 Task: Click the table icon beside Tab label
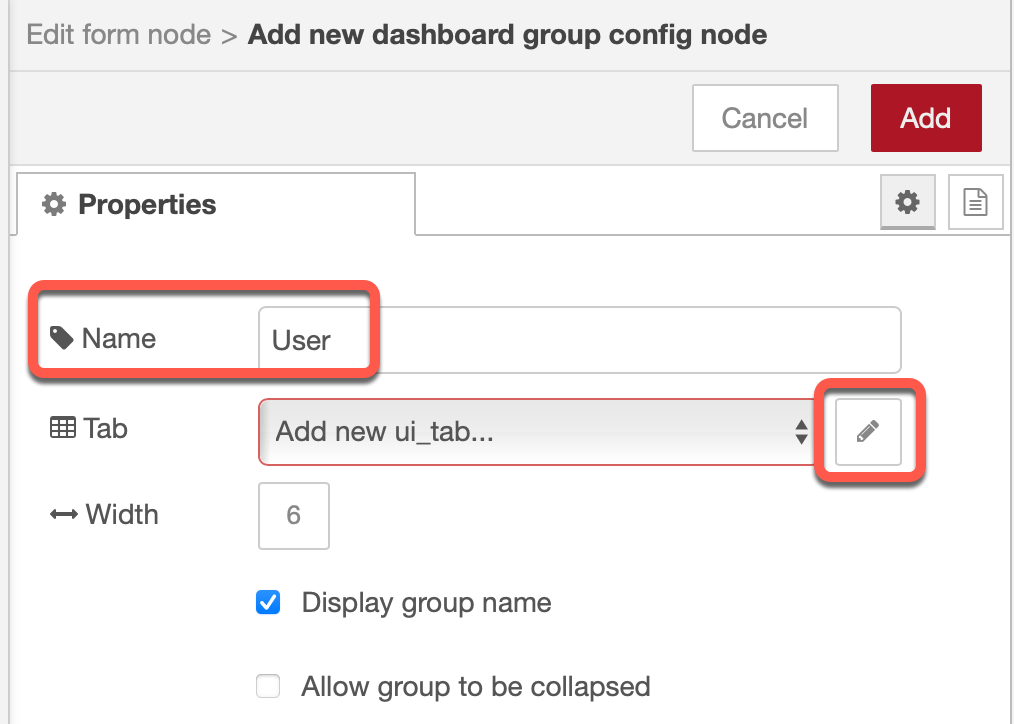63,428
